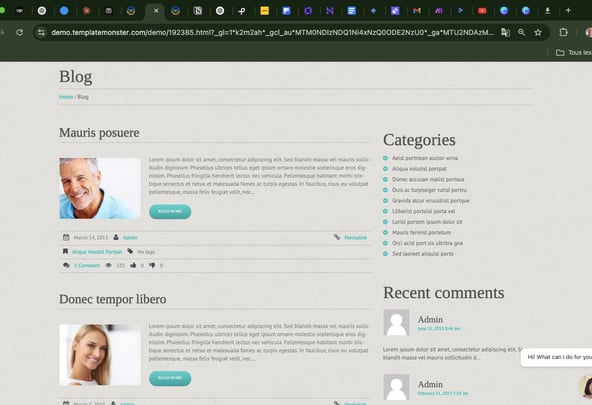Open the zoom magnifier icon in address bar

click(x=521, y=32)
